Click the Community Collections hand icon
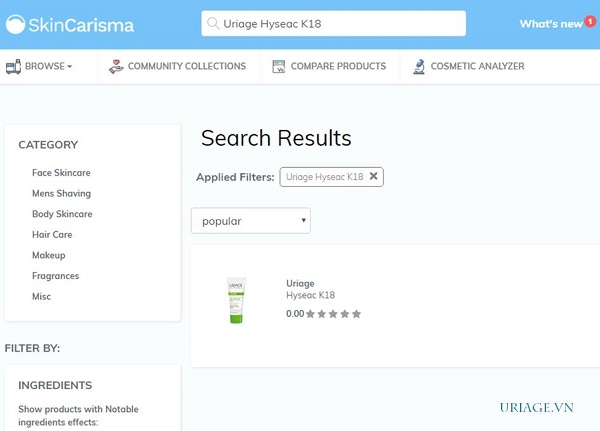The width and height of the screenshot is (600, 431). (x=118, y=67)
